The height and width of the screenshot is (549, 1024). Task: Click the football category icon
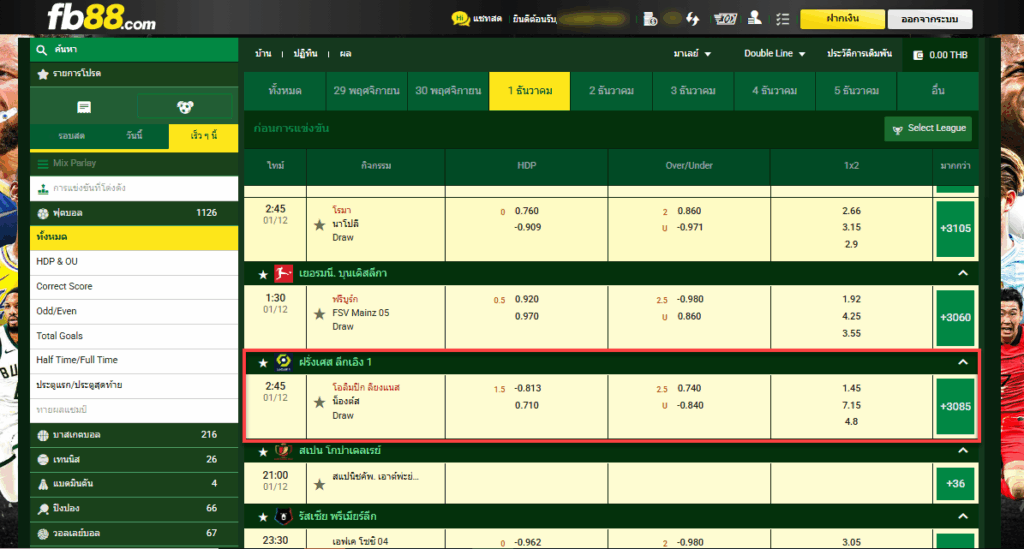(43, 213)
